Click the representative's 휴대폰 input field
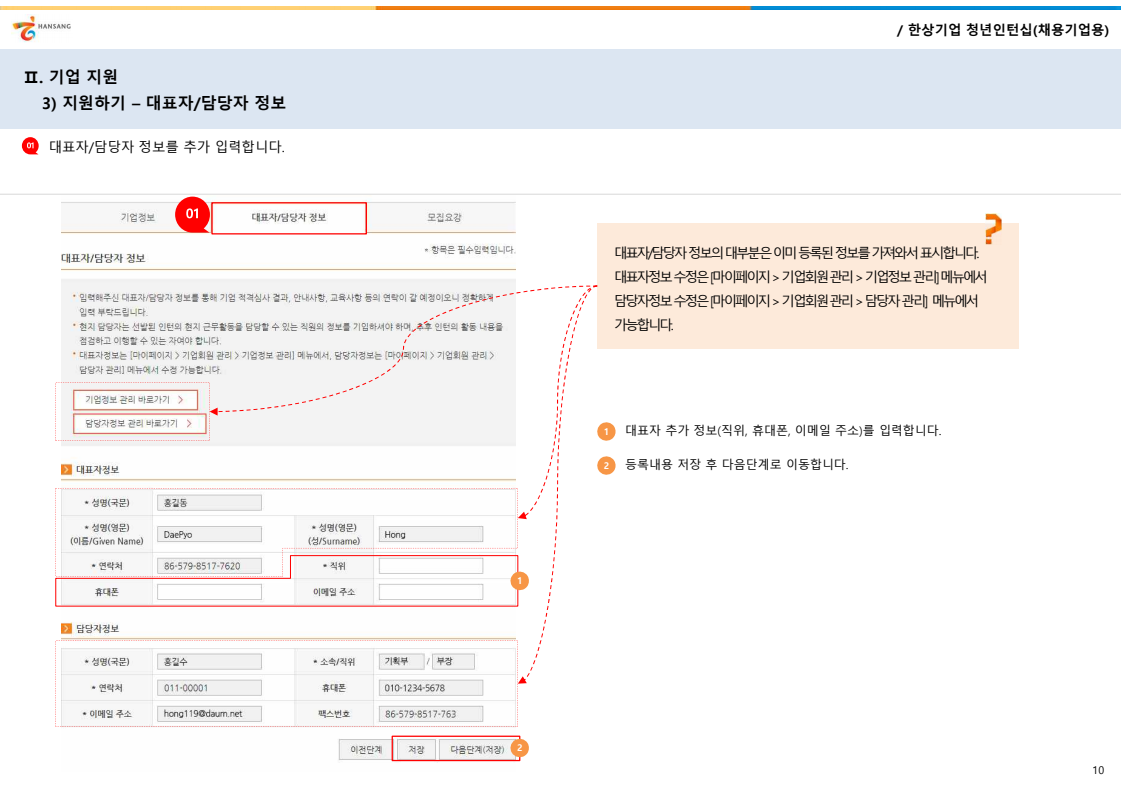This screenshot has width=1121, height=793. point(209,592)
